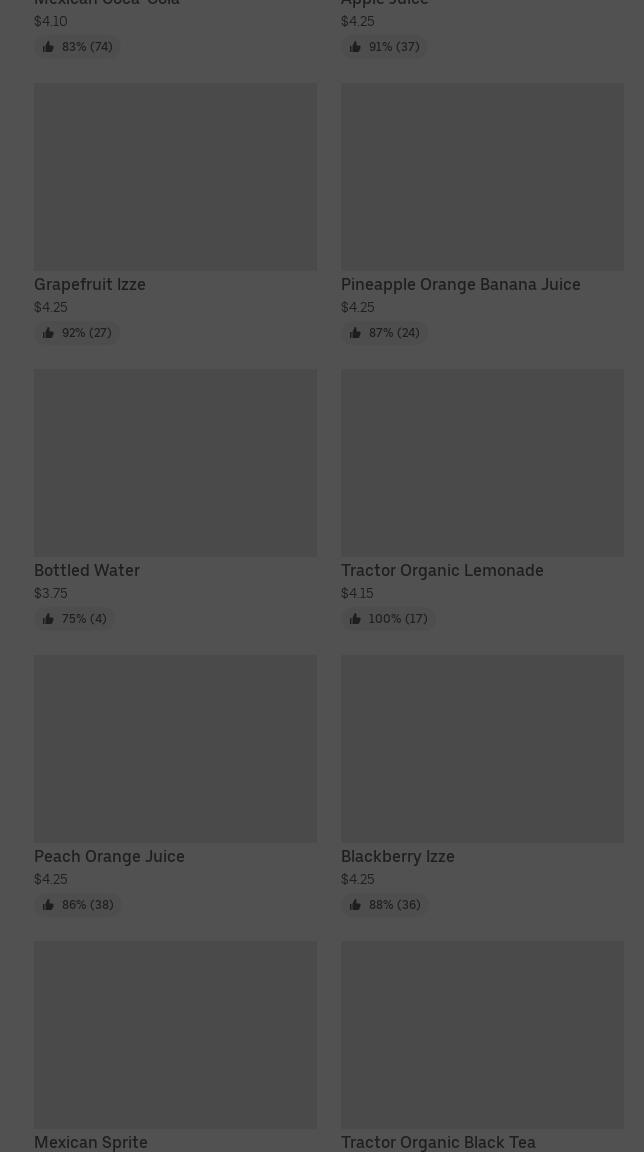Open the Grapefruit Izze product image

(175, 177)
